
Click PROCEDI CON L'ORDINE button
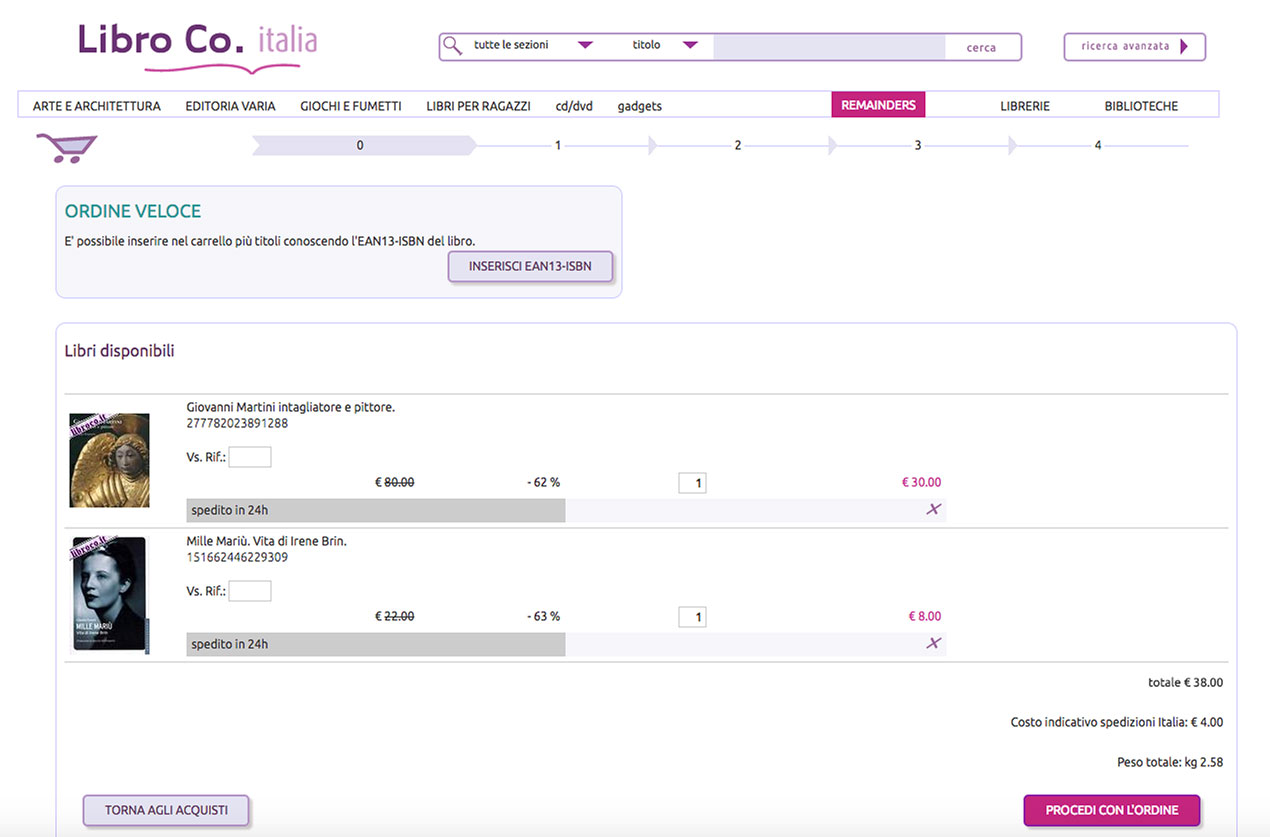tap(1111, 810)
